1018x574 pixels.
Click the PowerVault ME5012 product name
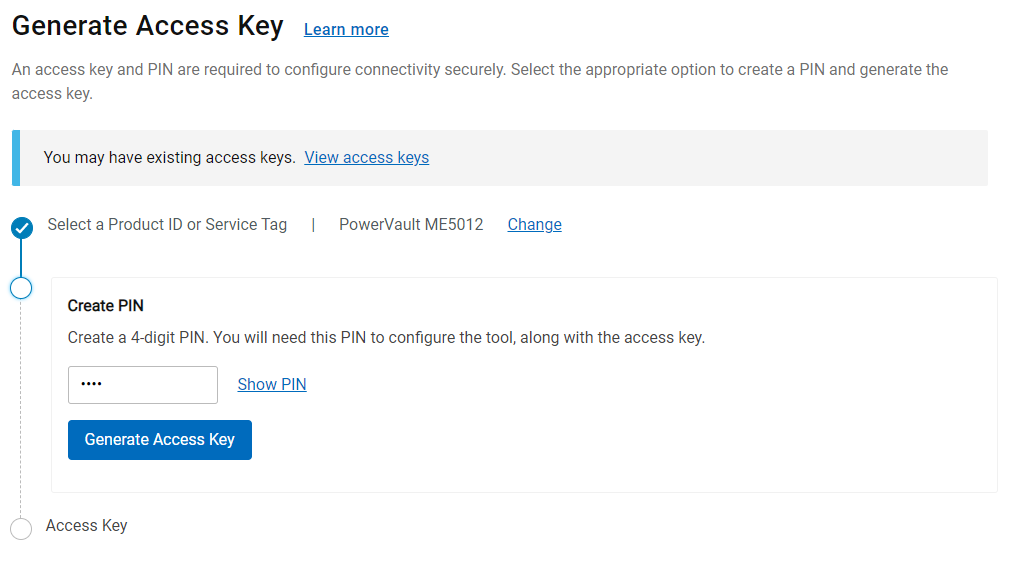pos(411,225)
